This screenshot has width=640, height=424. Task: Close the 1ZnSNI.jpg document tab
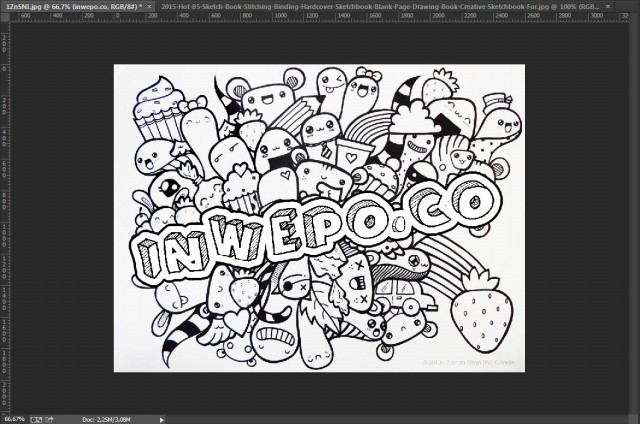(149, 7)
